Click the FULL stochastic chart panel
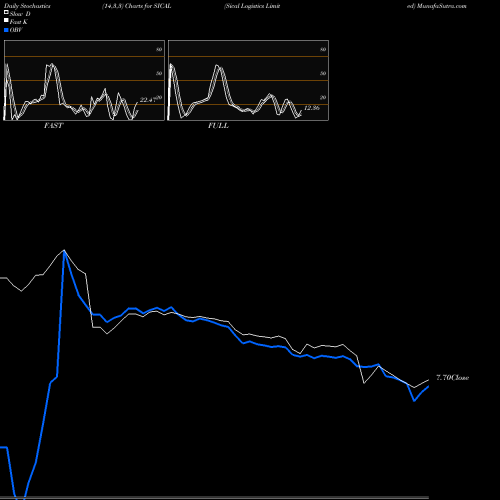Image resolution: width=500 pixels, height=500 pixels. point(248,80)
